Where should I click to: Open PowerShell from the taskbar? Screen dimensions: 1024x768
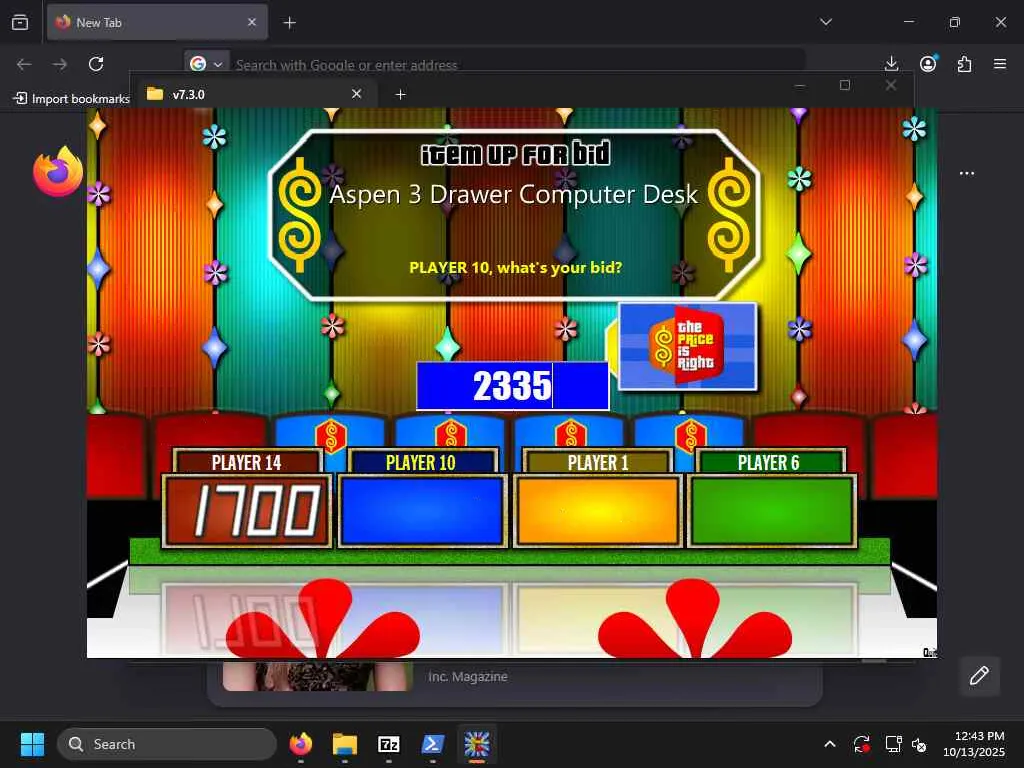click(432, 744)
